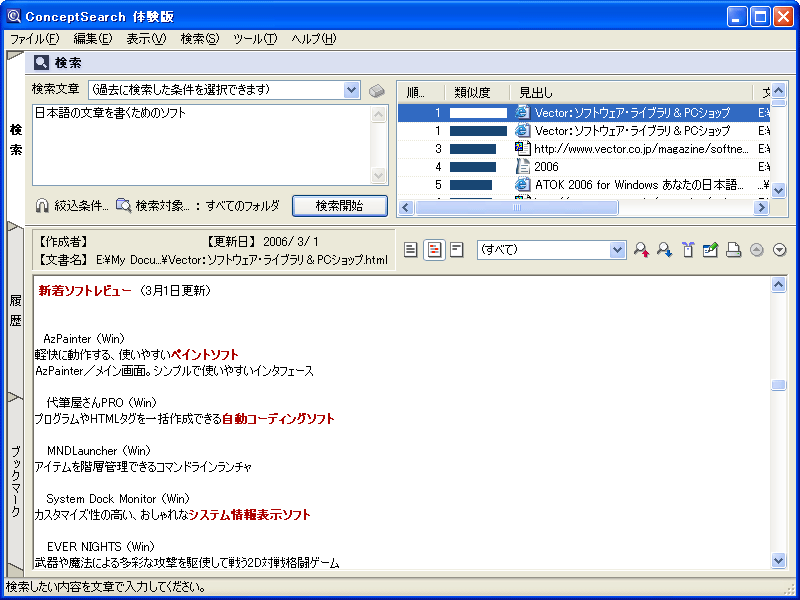Click the document view scroll up arrow
Viewport: 800px width, 600px height.
(779, 284)
